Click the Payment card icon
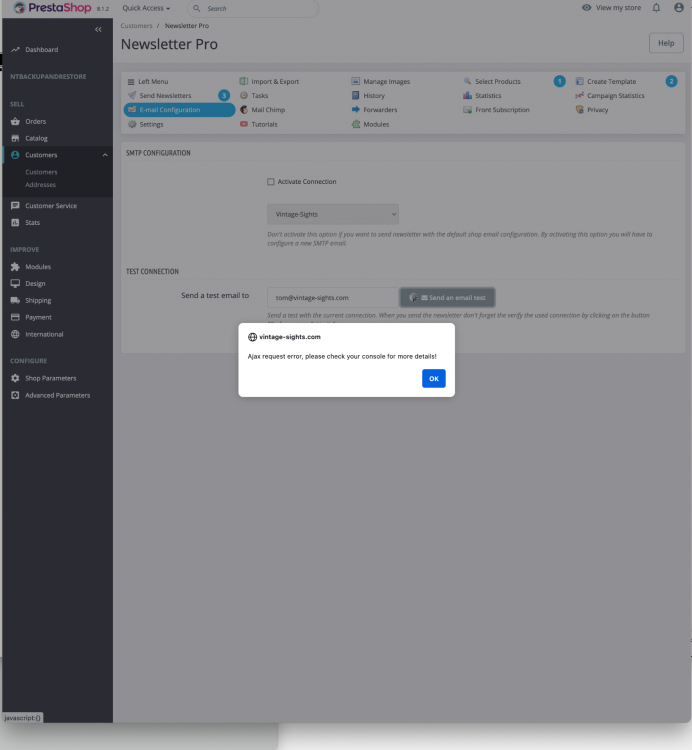This screenshot has width=692, height=750. click(x=15, y=317)
